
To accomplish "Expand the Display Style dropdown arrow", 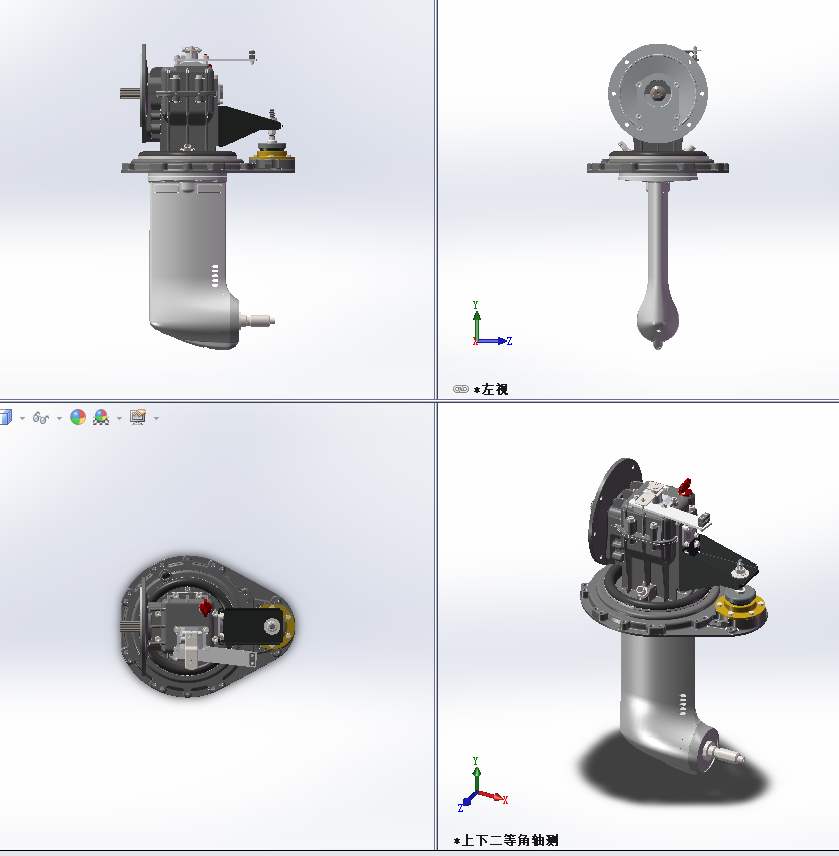I will [x=22, y=419].
